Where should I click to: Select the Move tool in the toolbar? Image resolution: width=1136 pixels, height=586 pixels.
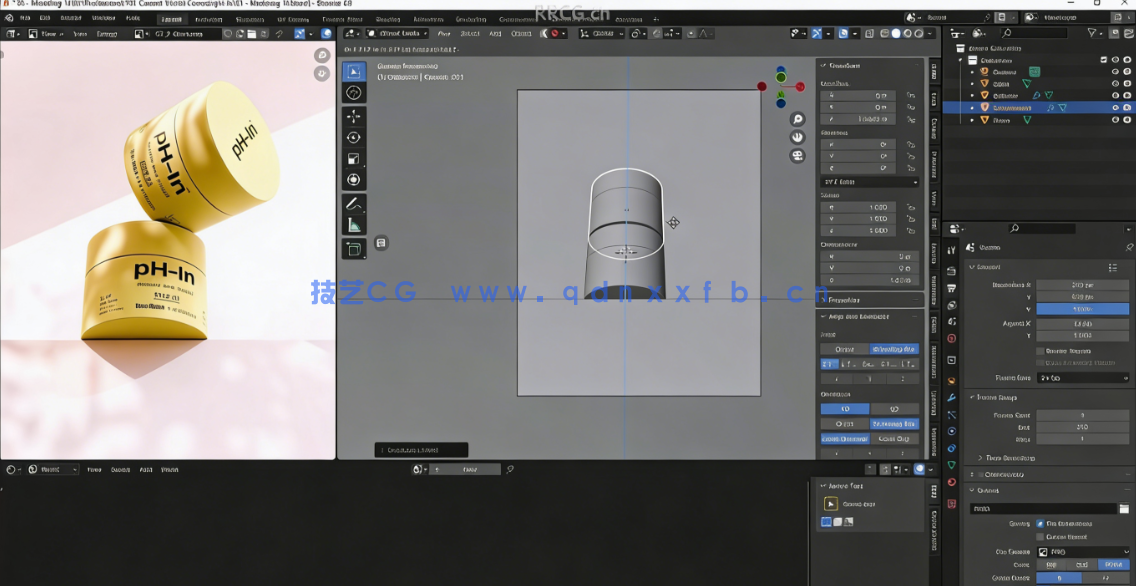tap(354, 115)
